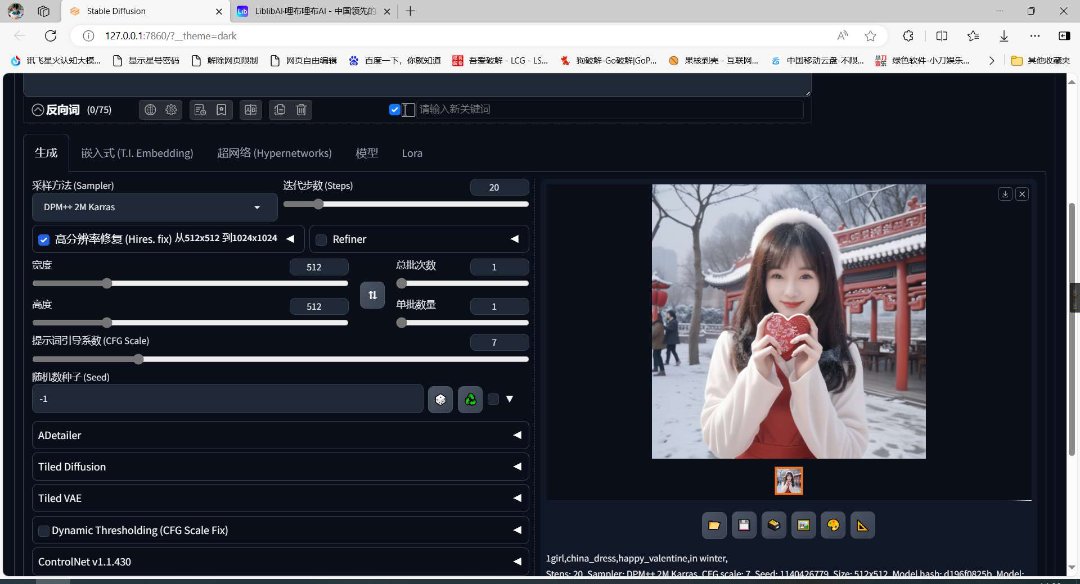Click the CFG Scale slider track

280,359
